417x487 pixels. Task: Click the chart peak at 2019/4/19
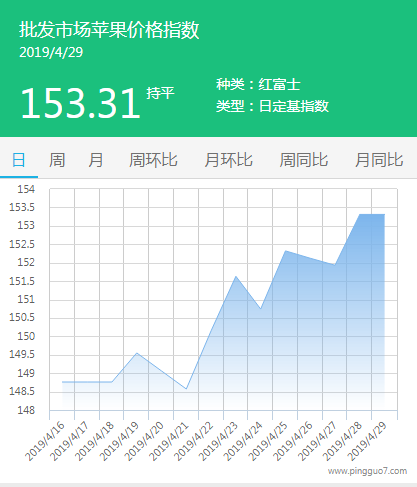point(137,353)
